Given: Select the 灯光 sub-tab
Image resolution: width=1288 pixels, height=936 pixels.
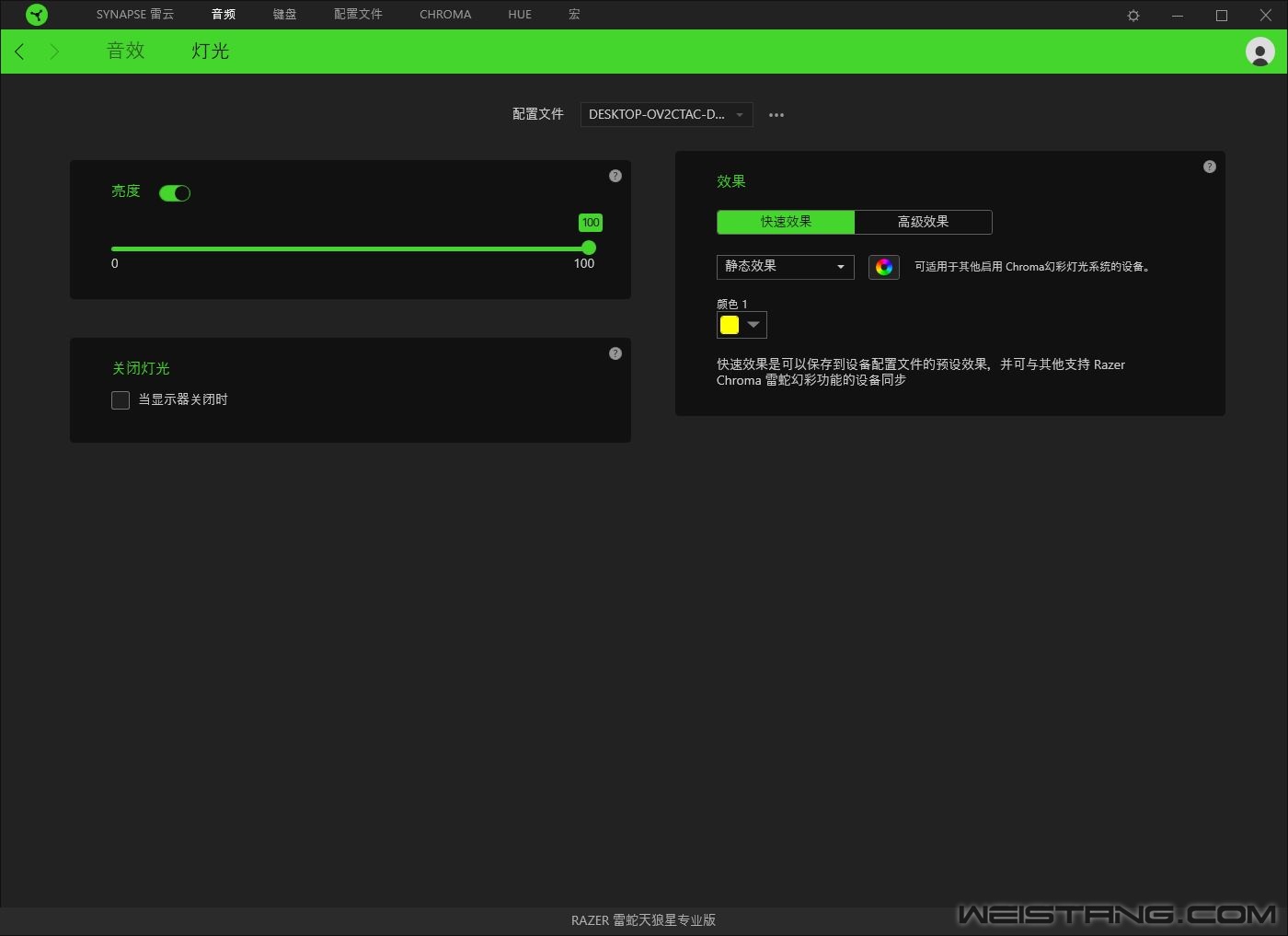Looking at the screenshot, I should pos(211,52).
